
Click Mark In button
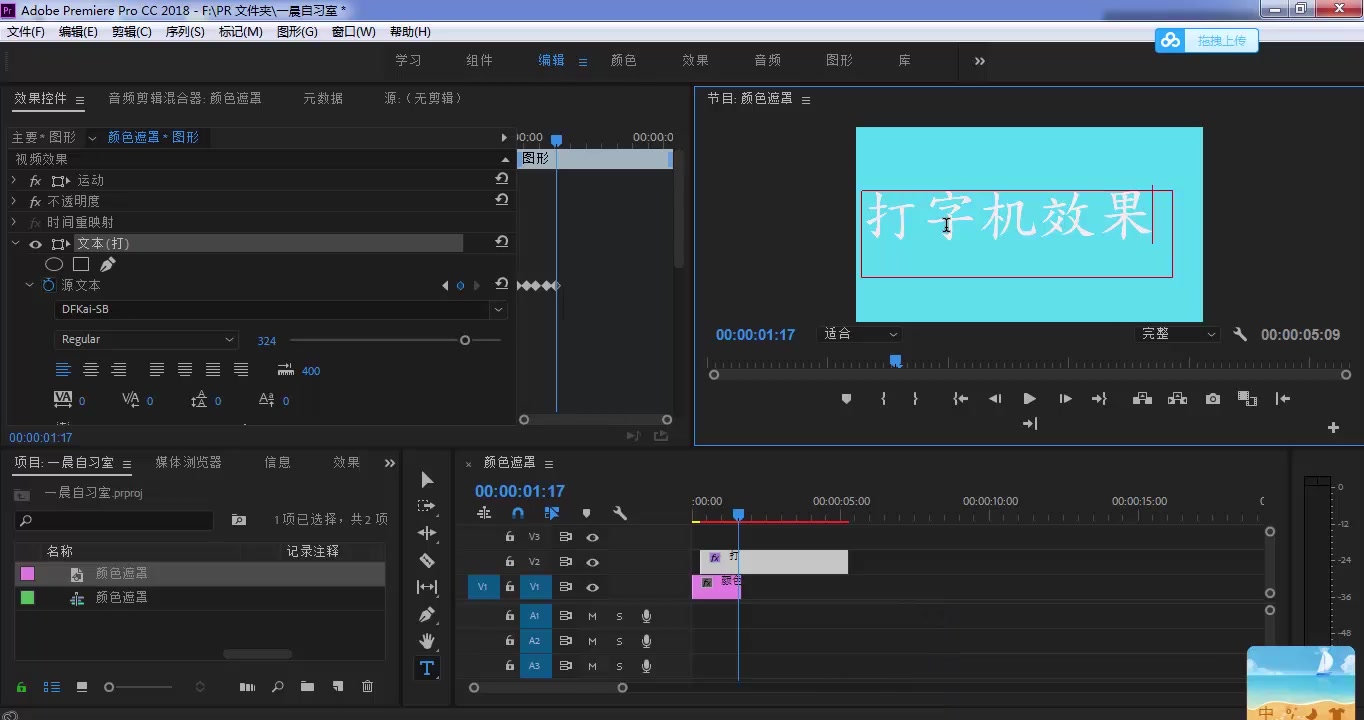883,399
